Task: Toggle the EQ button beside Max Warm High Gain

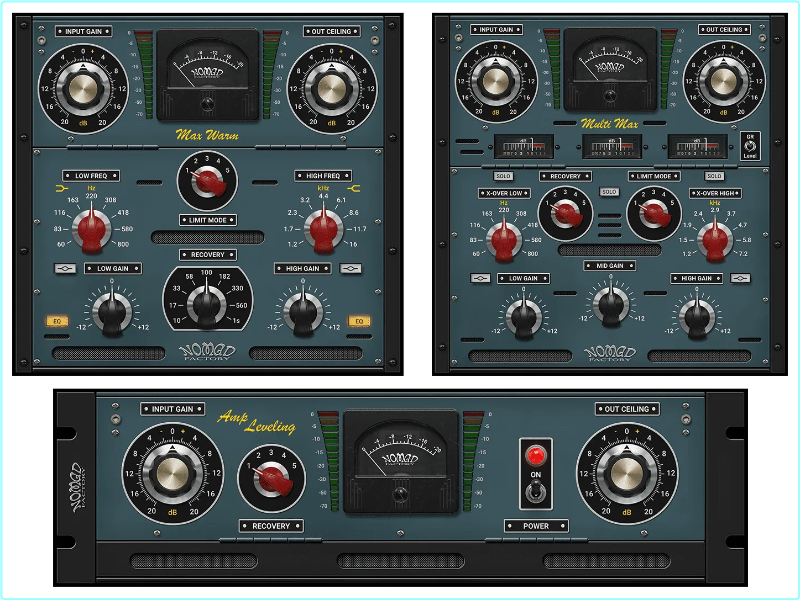Action: tap(359, 321)
